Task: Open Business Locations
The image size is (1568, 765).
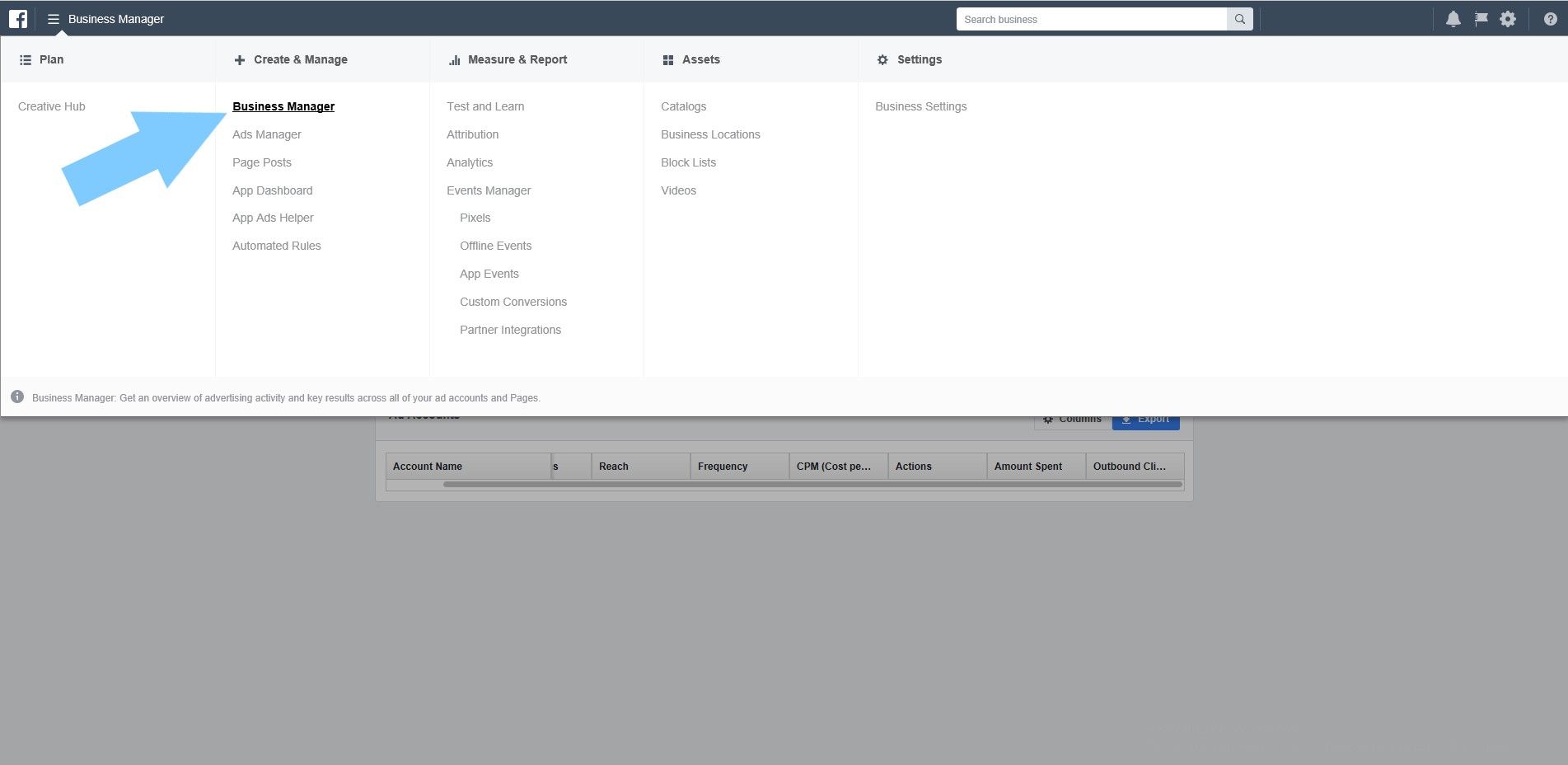Action: click(x=710, y=134)
